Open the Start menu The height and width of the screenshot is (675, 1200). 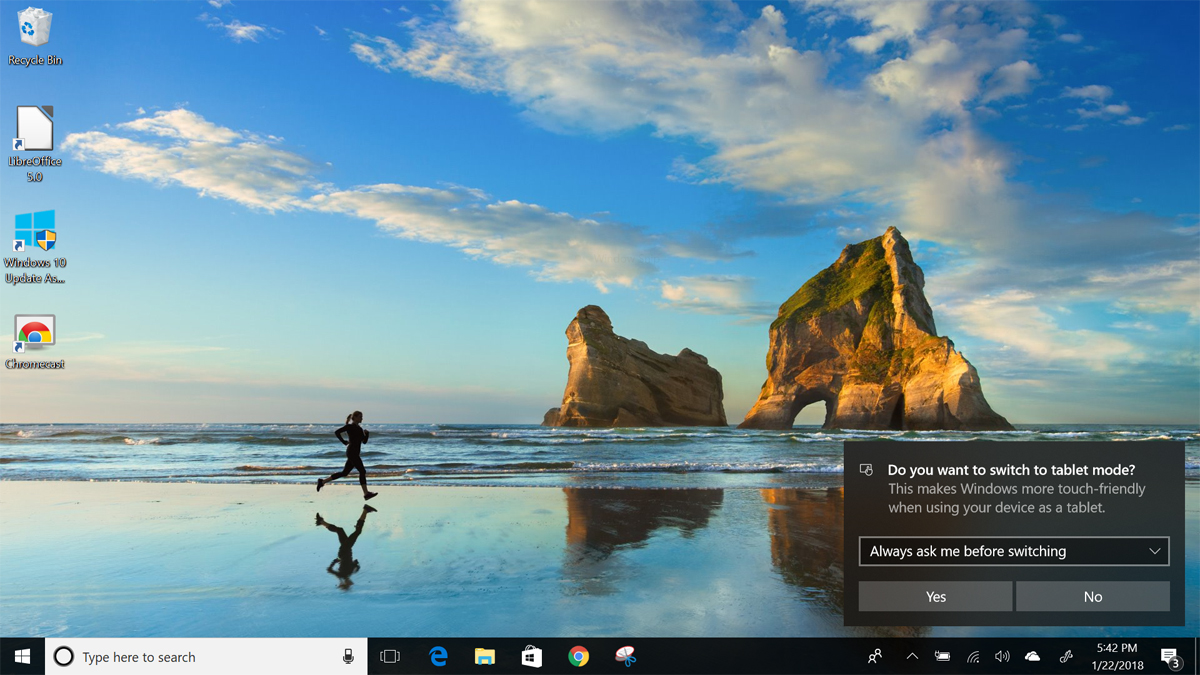click(x=20, y=656)
